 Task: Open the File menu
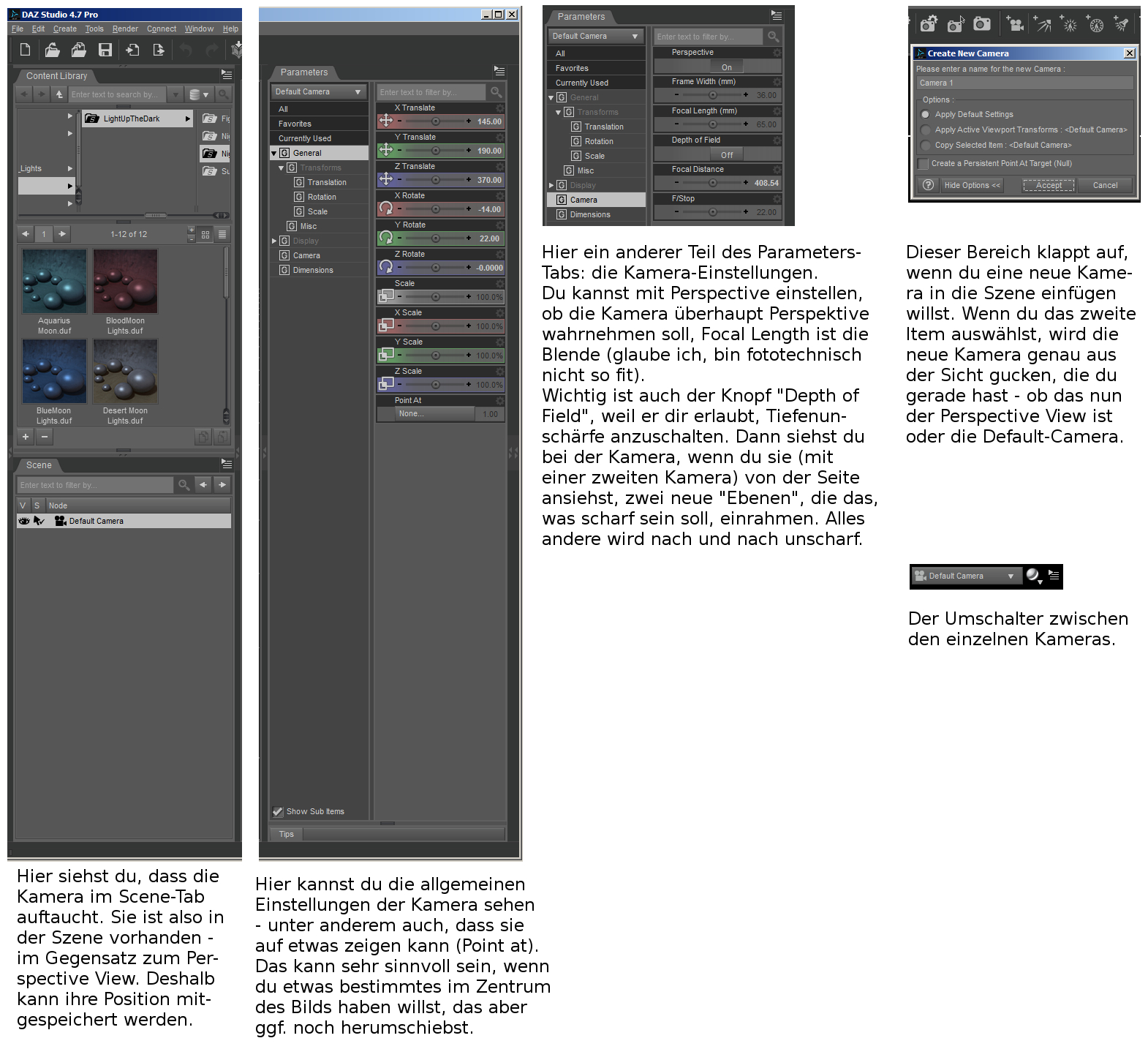pyautogui.click(x=18, y=29)
